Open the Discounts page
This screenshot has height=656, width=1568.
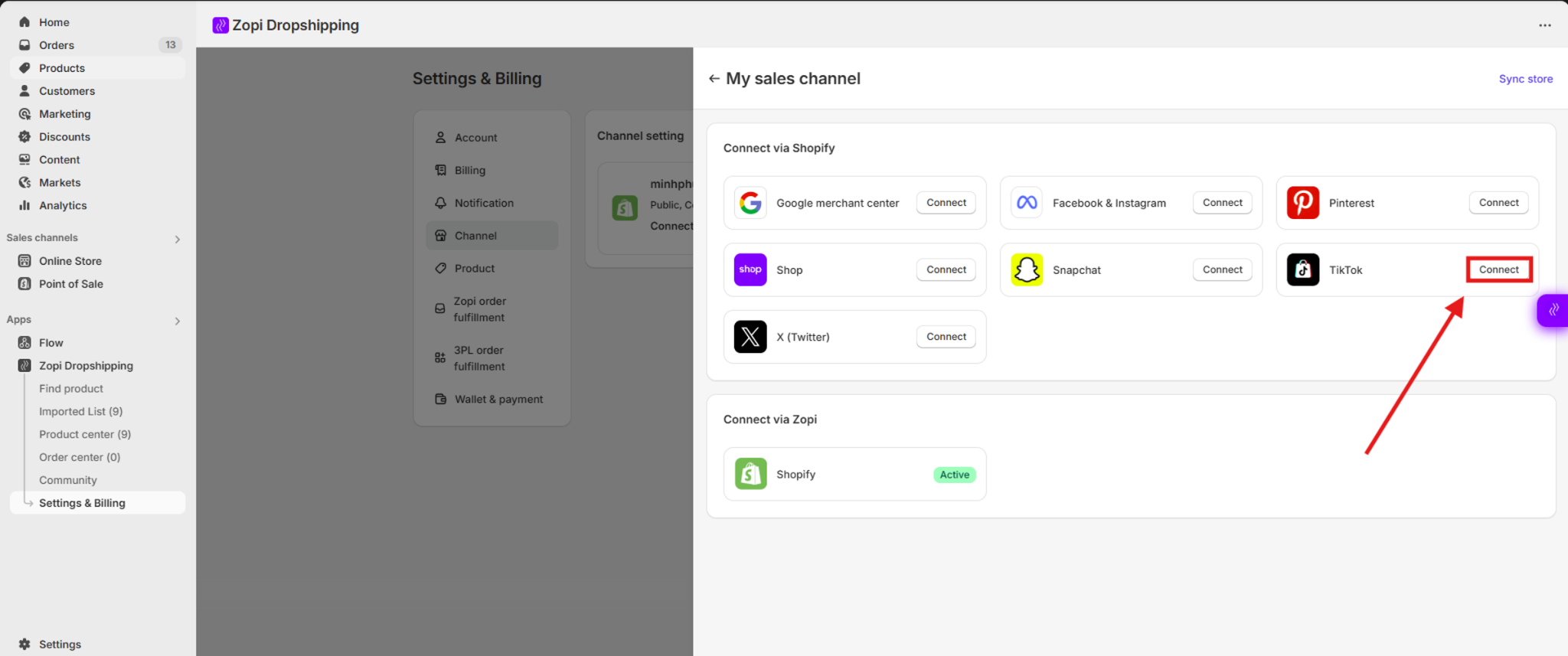pyautogui.click(x=64, y=137)
